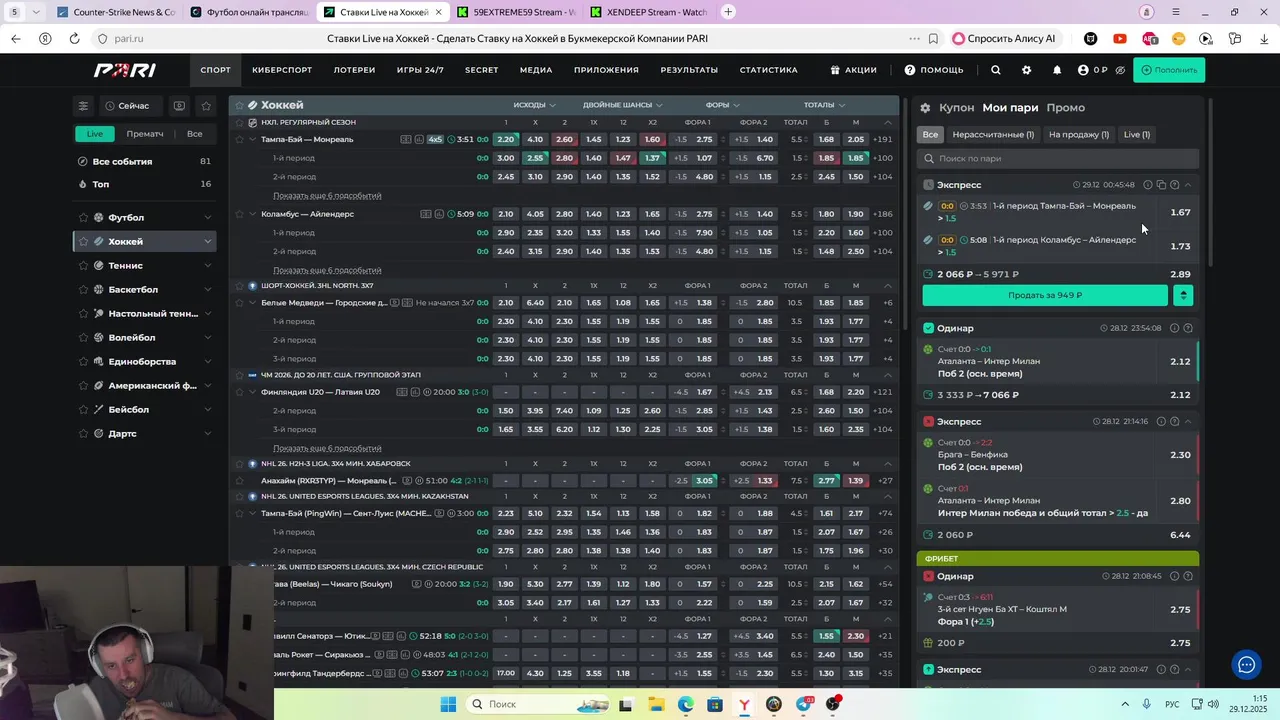This screenshot has width=1280, height=720.
Task: Filter events with video broadcast icon
Action: coord(179,106)
